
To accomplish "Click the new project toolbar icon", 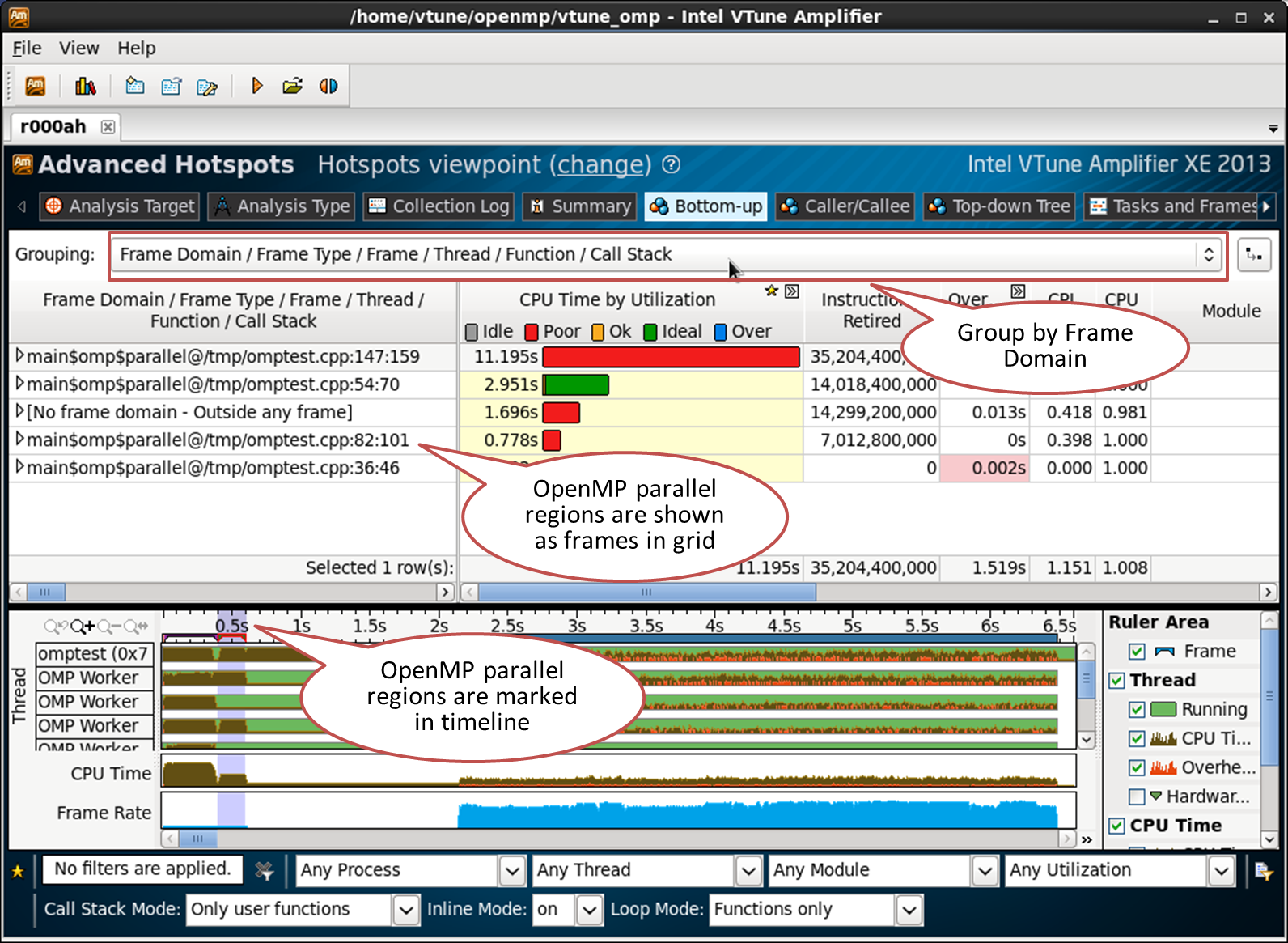I will (135, 86).
